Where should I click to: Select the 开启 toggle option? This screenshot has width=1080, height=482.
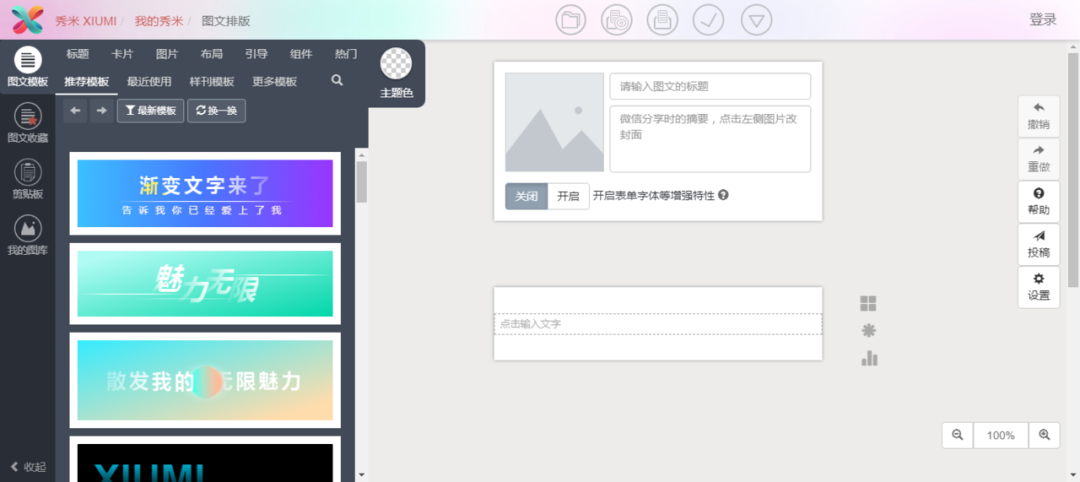click(x=568, y=196)
